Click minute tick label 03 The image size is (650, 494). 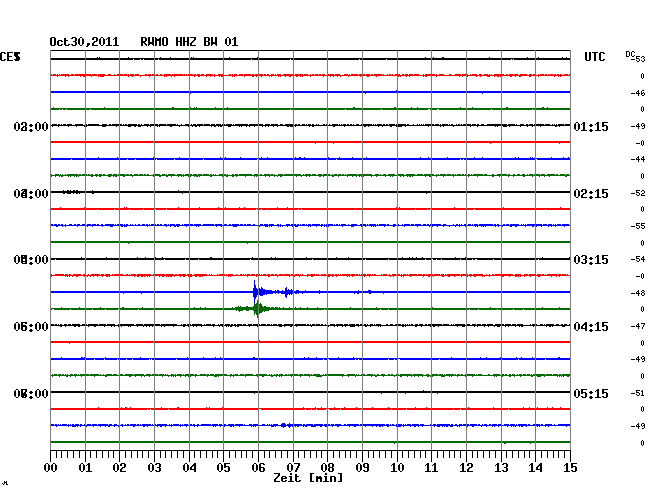[154, 468]
